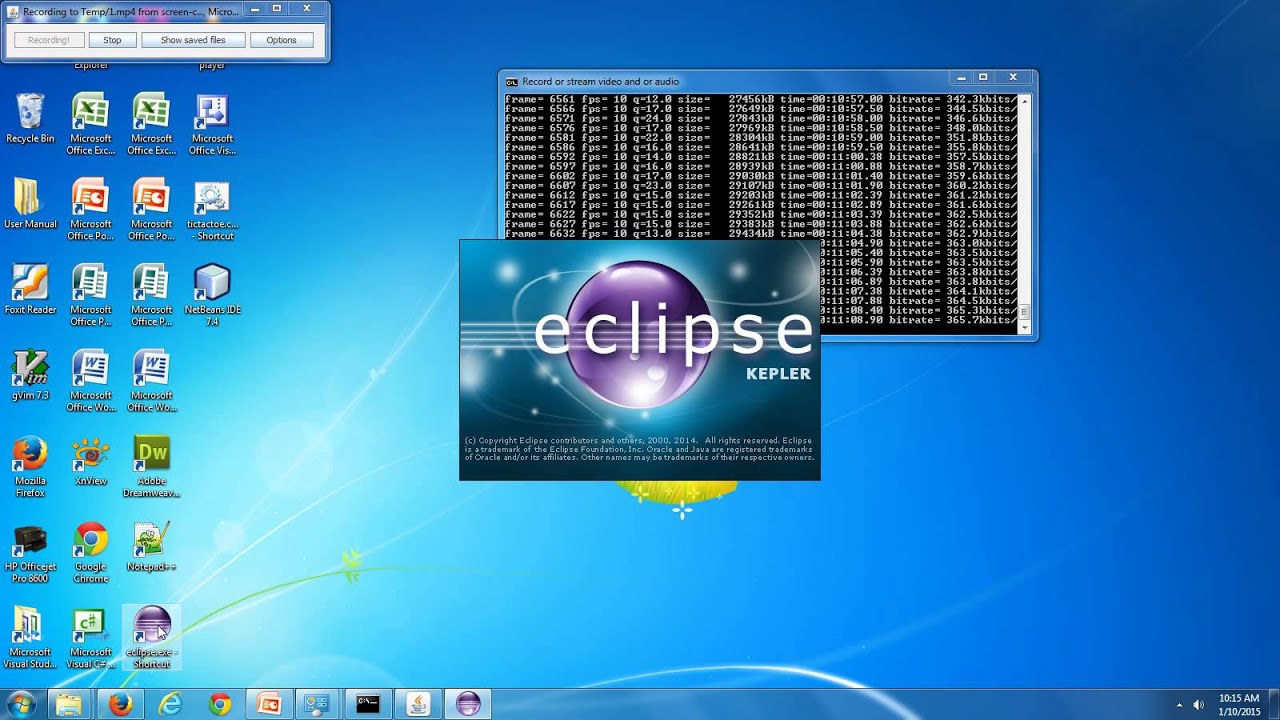The width and height of the screenshot is (1280, 720).
Task: Launch Foxit Reader from desktop
Action: coord(30,290)
